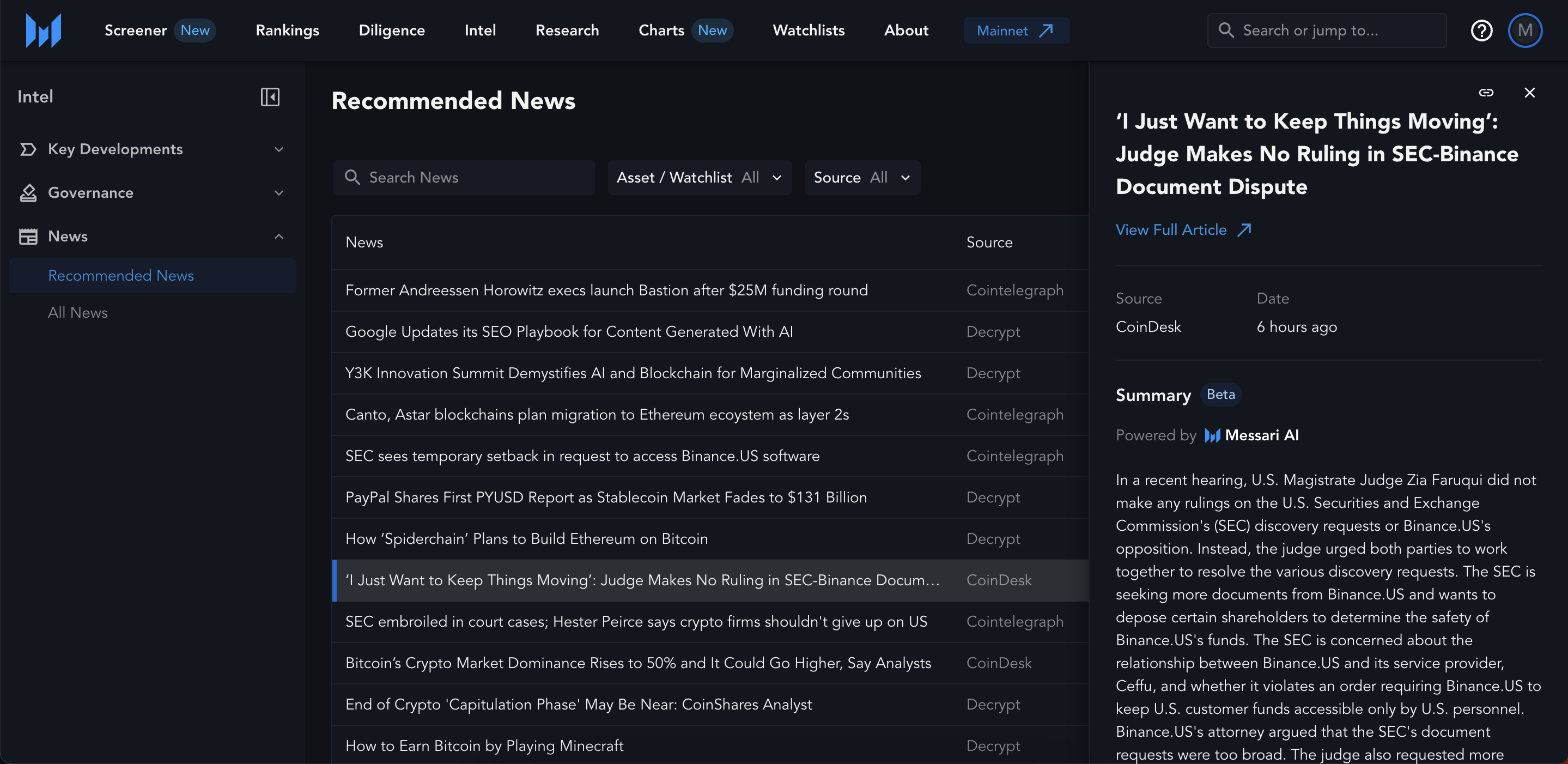Expand the Key Developments chevron
The height and width of the screenshot is (764, 1568).
(279, 149)
